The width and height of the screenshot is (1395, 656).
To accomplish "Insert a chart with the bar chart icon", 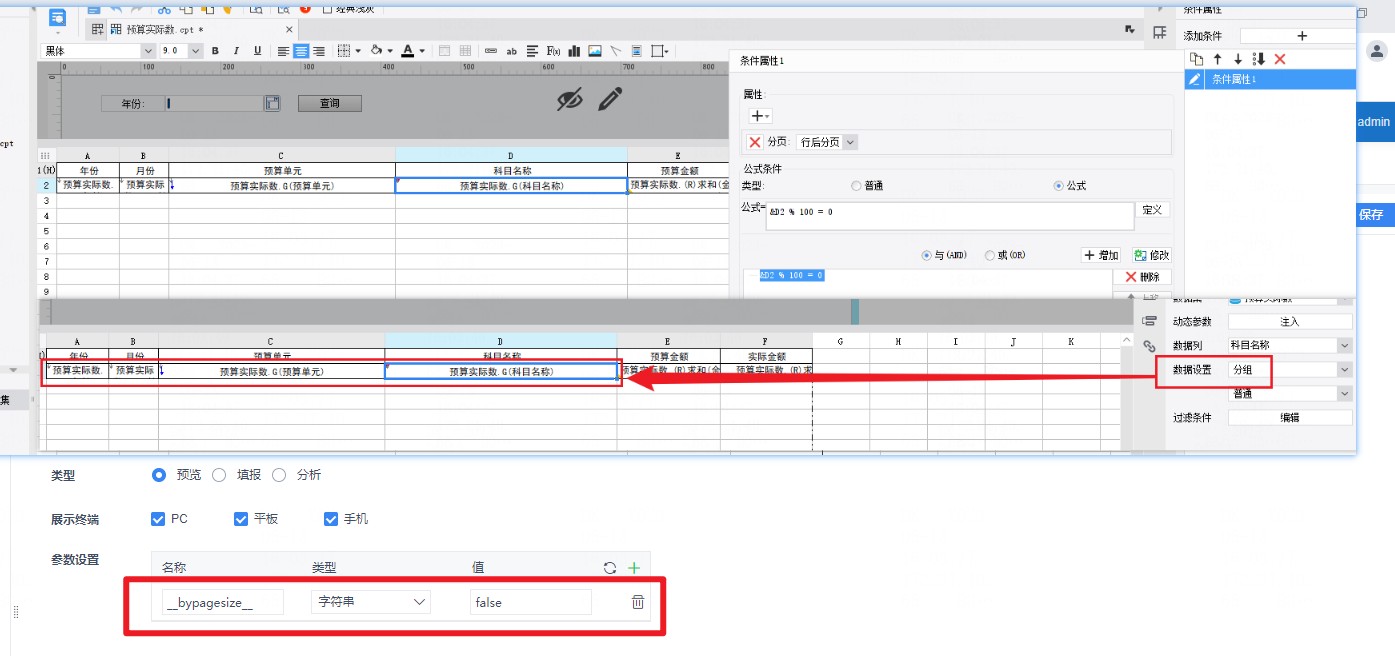I will [x=574, y=51].
